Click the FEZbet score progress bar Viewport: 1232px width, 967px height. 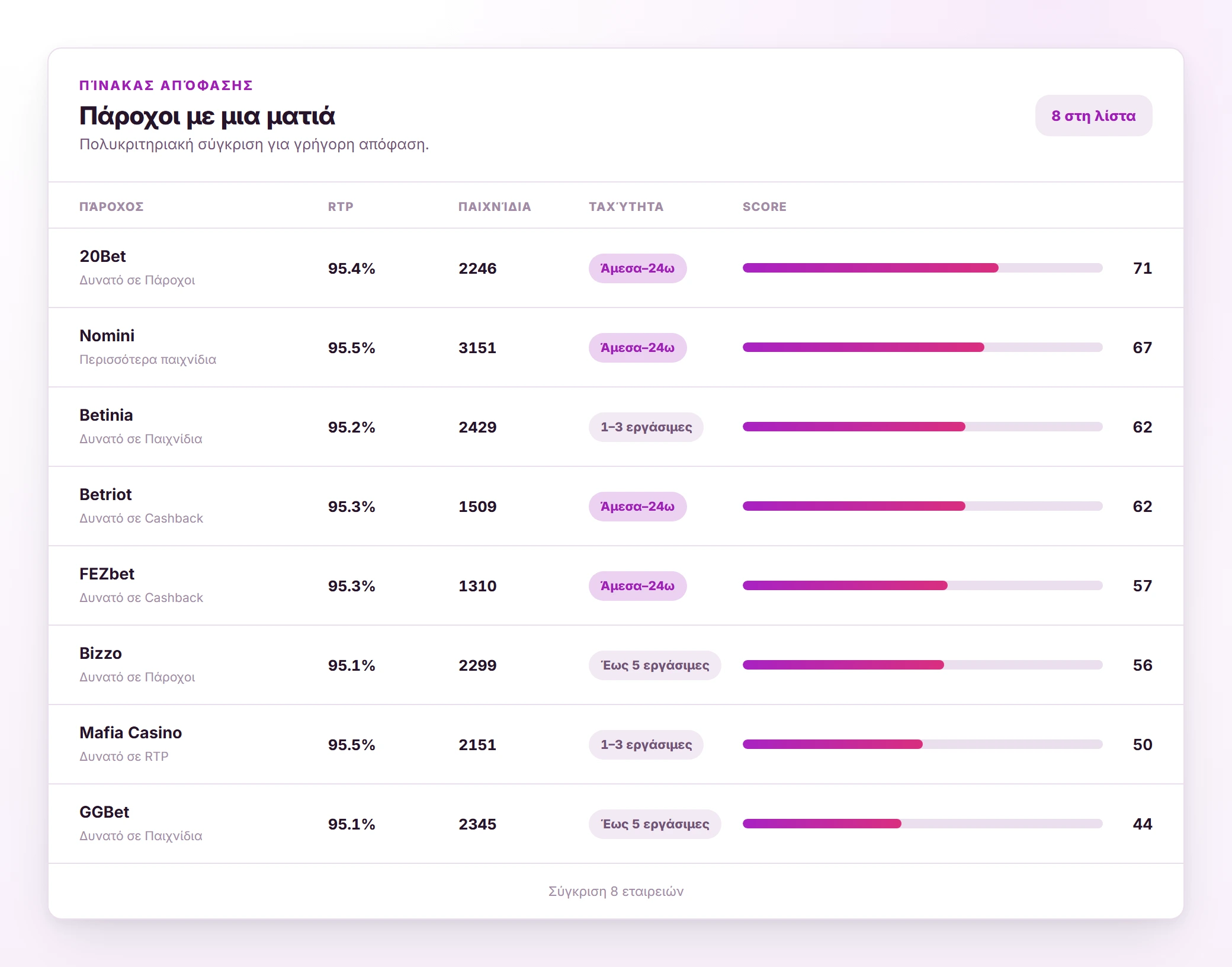[x=922, y=585]
